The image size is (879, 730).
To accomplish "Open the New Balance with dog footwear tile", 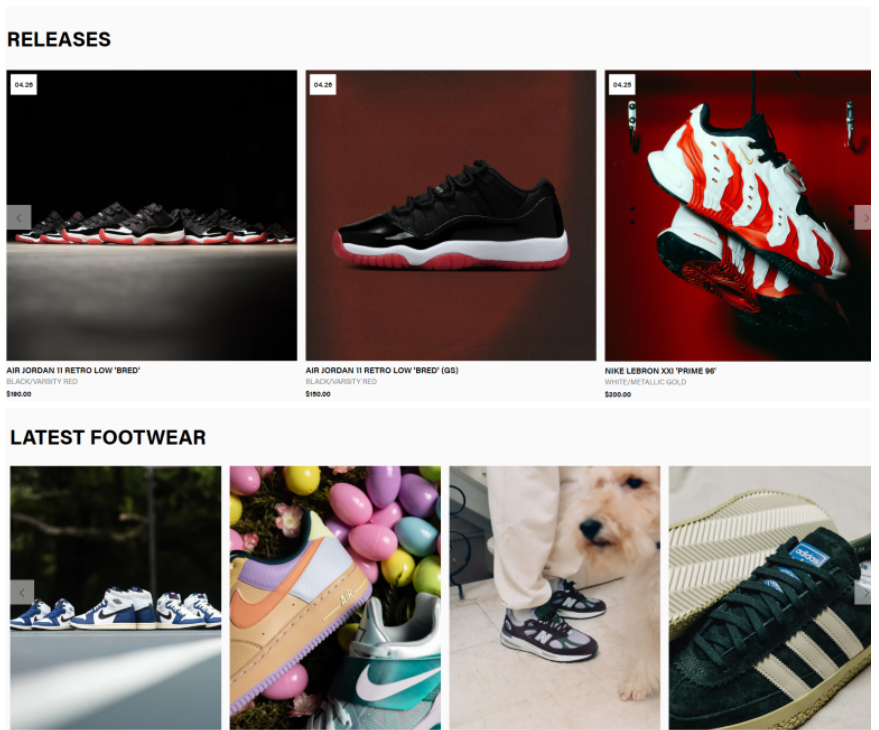I will 554,598.
